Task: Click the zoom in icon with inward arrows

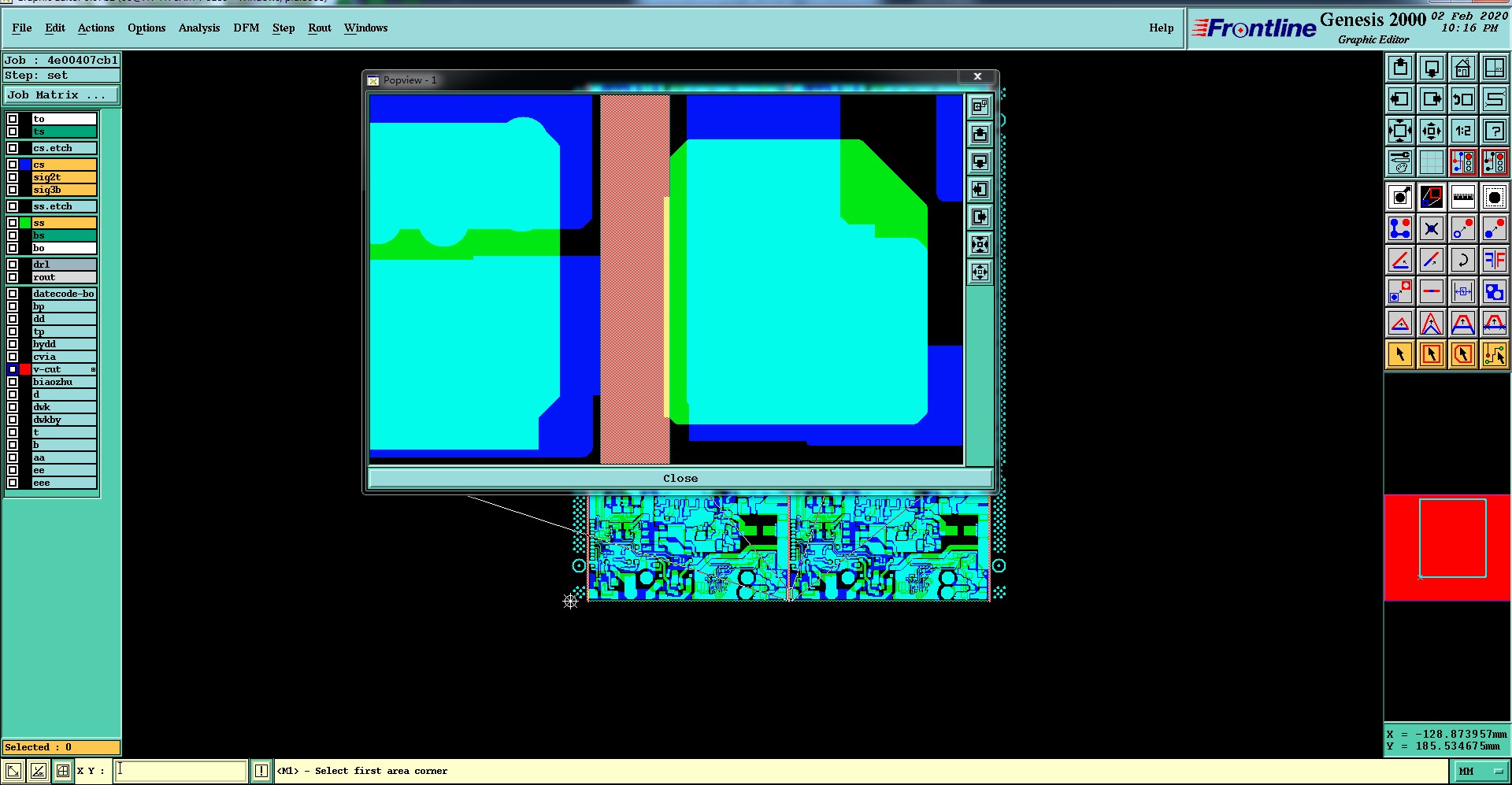Action: tap(1400, 131)
